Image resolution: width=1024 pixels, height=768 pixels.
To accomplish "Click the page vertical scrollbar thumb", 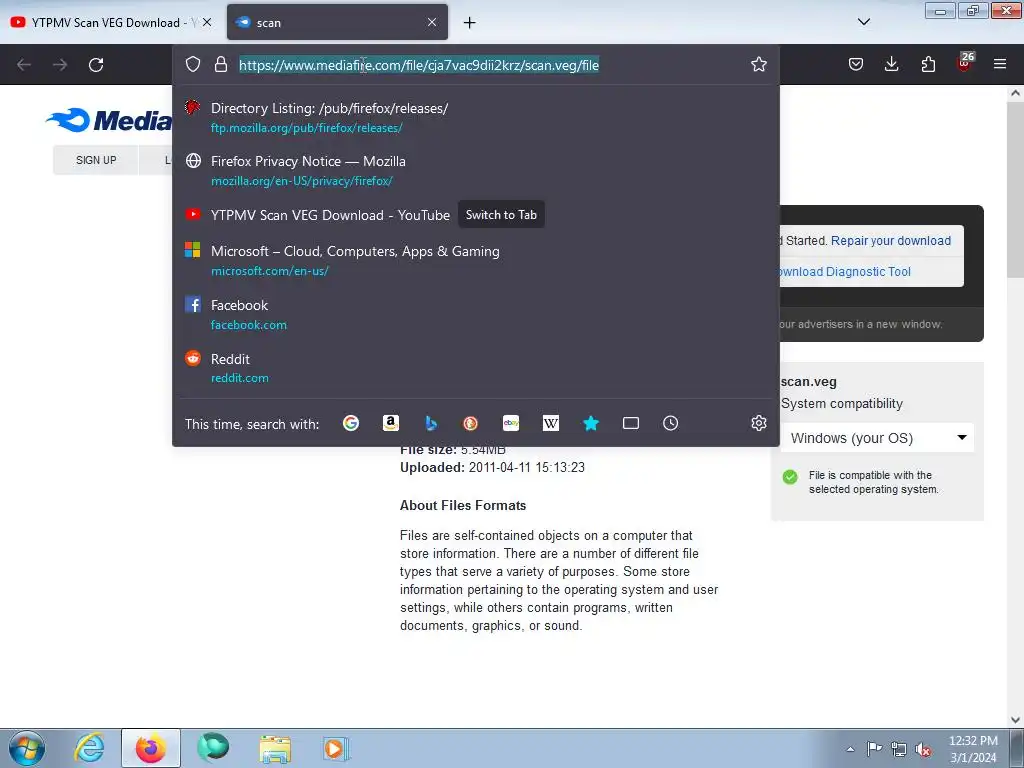I will 1015,189.
